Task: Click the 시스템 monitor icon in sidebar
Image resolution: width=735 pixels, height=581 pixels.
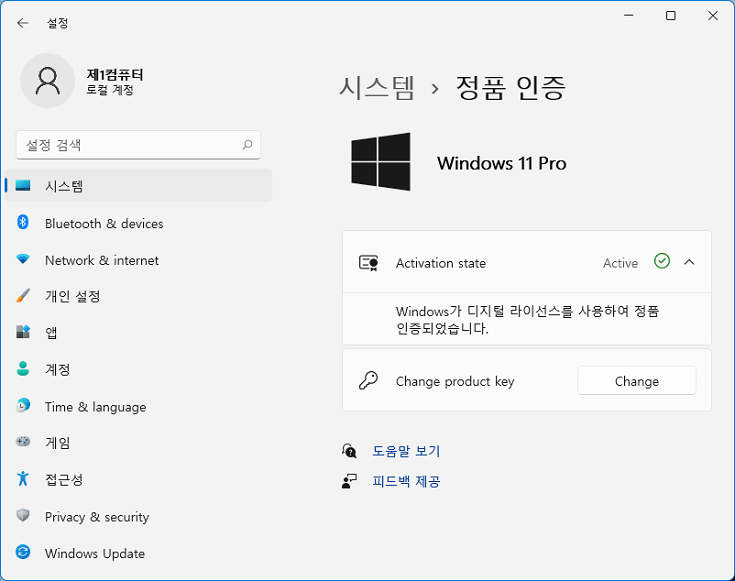Action: click(23, 186)
